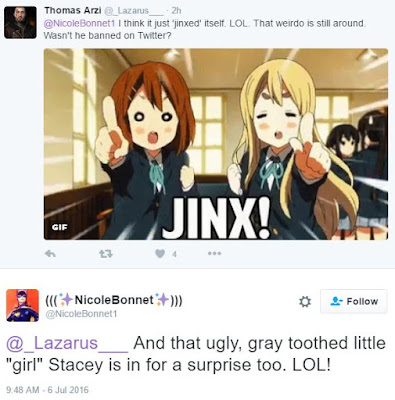Image resolution: width=395 pixels, height=400 pixels.
Task: Play the JINX anime GIF
Action: [216, 144]
